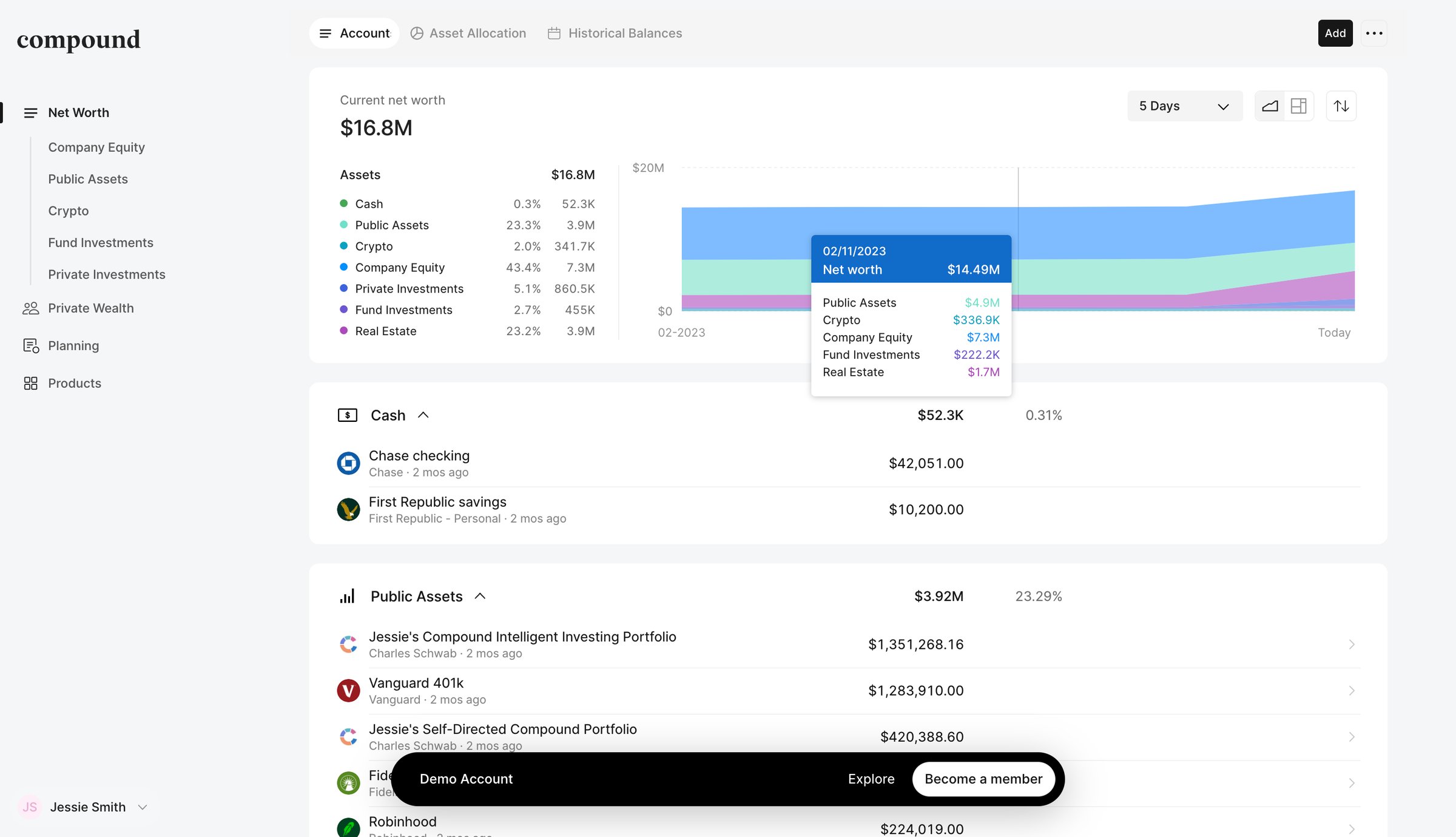Click the $1,351,268.16 balance value
Viewport: 1456px width, 837px height.
(x=916, y=645)
